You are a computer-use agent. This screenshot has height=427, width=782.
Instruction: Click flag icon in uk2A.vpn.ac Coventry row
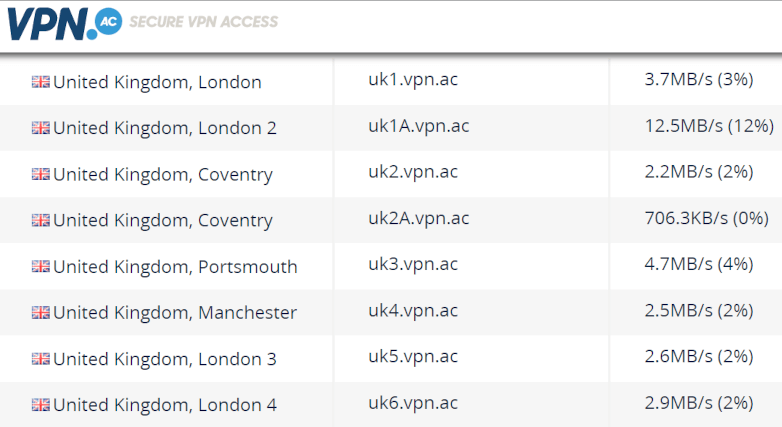pos(40,220)
